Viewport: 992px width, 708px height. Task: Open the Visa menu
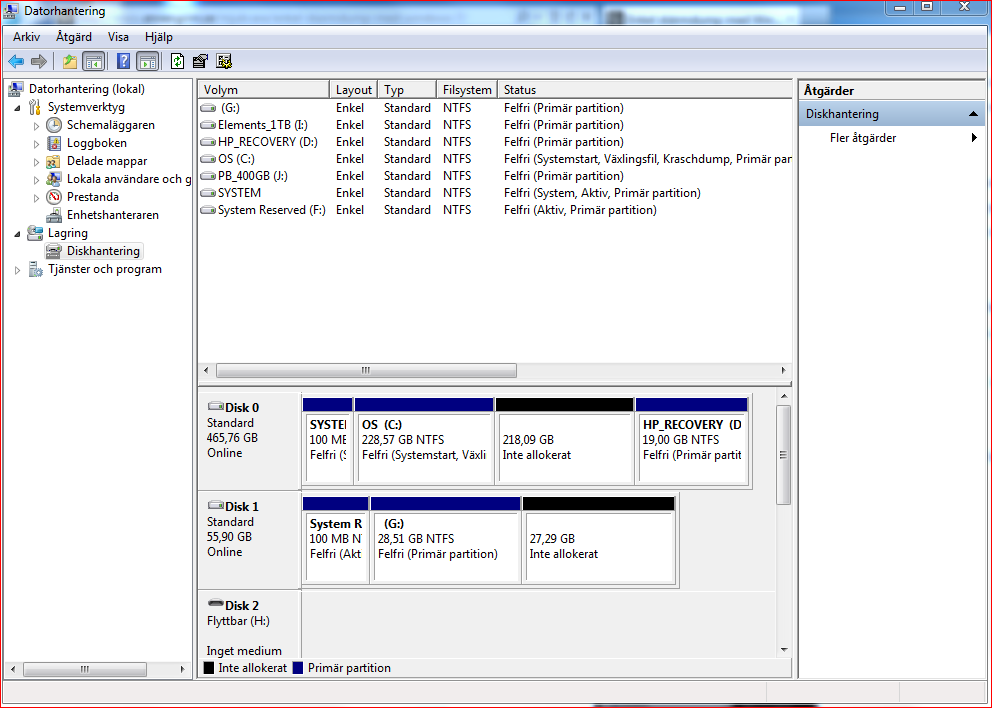118,37
